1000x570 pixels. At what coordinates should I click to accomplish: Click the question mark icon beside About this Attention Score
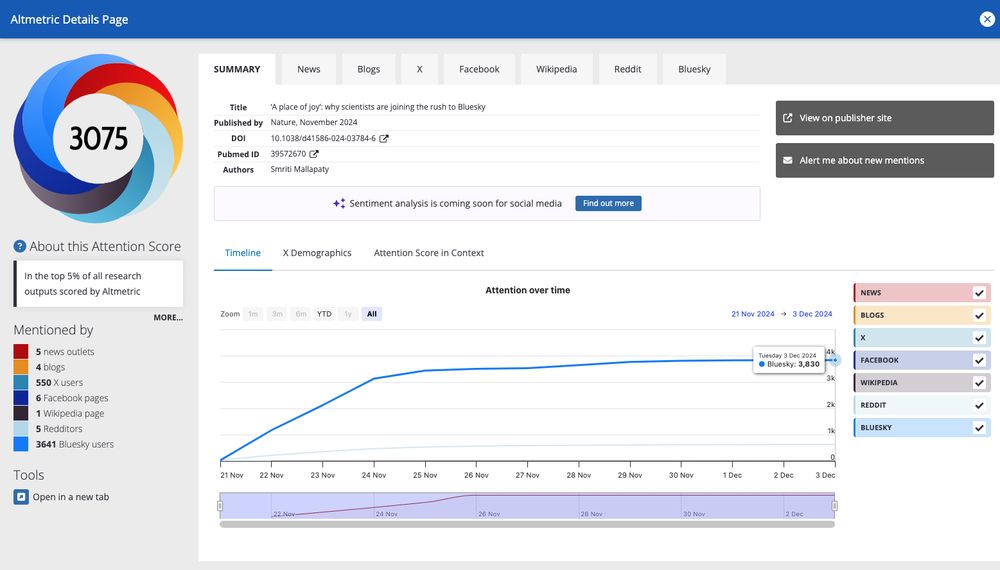(20, 246)
